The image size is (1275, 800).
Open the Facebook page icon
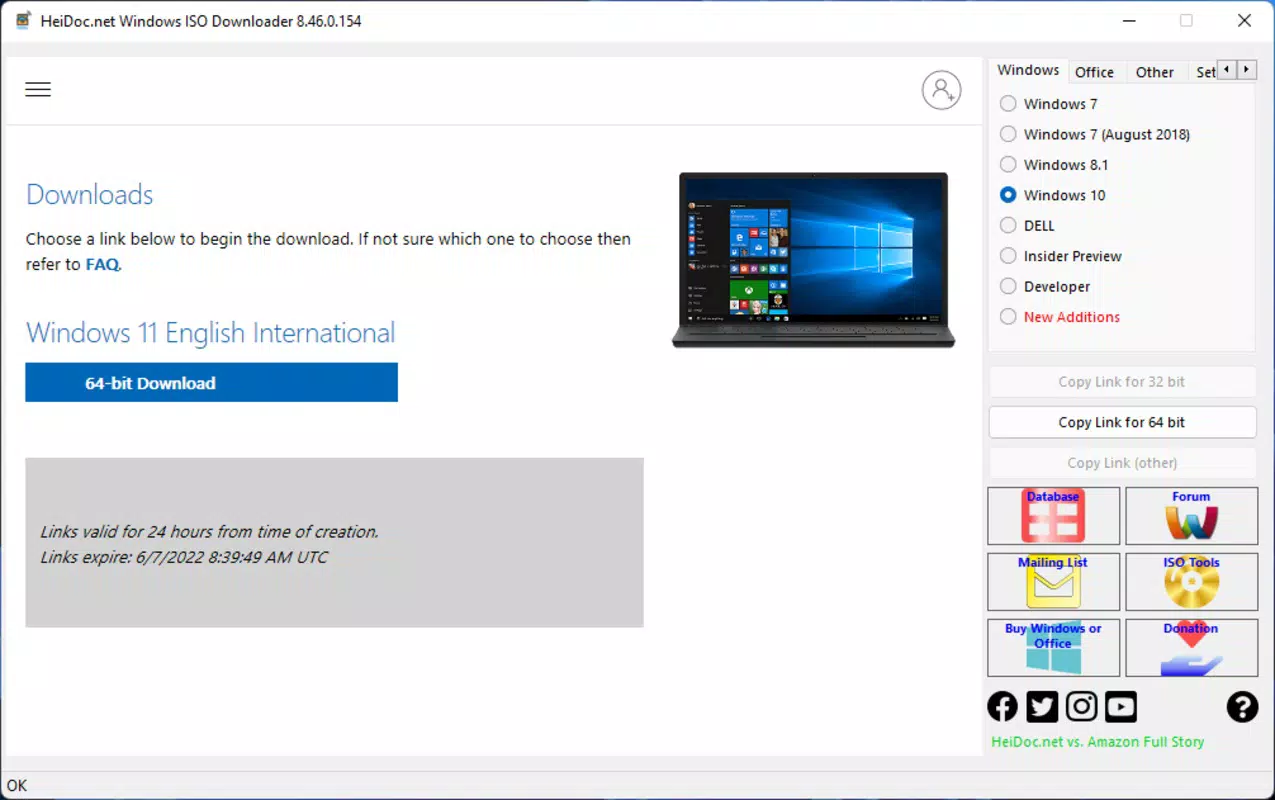pyautogui.click(x=1002, y=707)
